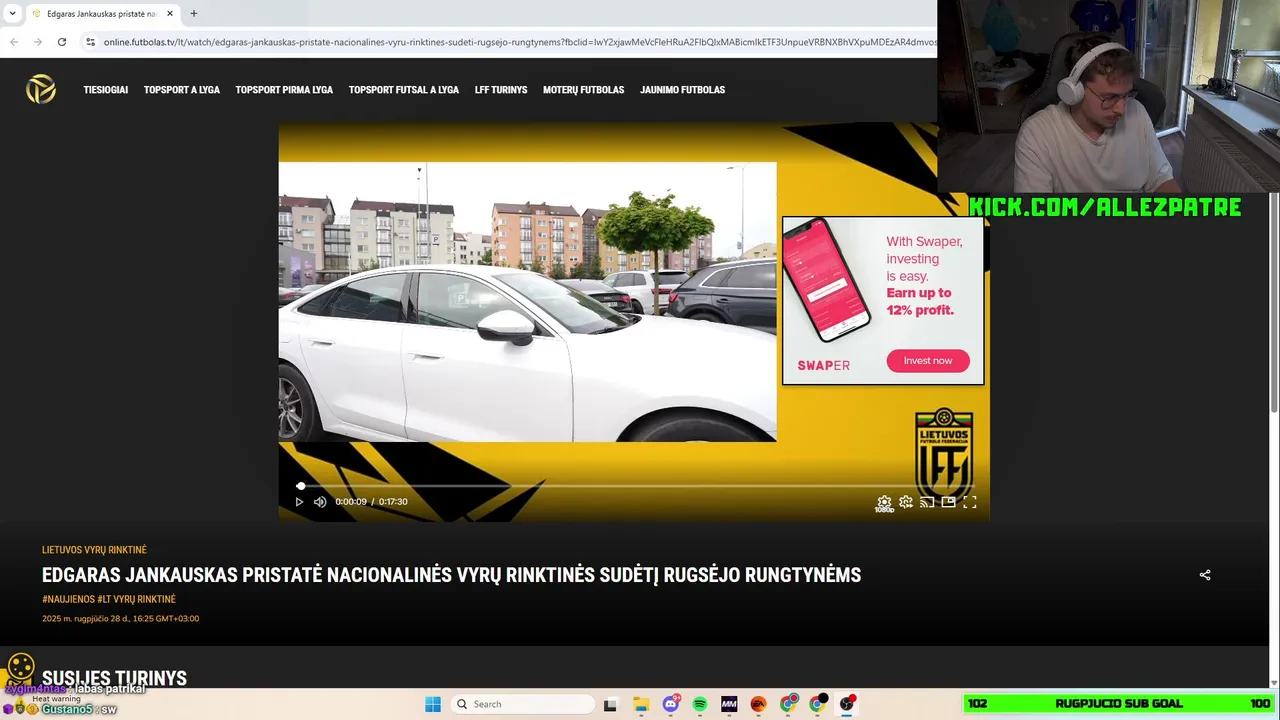
Task: Open the TOPSPORT PIRMA LYGA section
Action: coord(284,90)
